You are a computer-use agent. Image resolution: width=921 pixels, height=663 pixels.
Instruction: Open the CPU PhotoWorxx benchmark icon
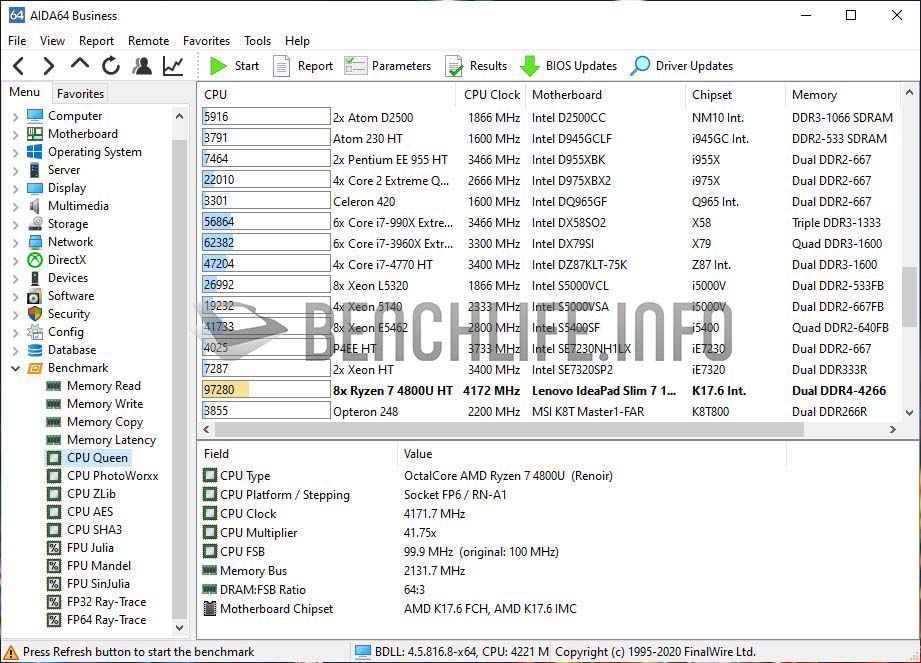click(x=53, y=476)
